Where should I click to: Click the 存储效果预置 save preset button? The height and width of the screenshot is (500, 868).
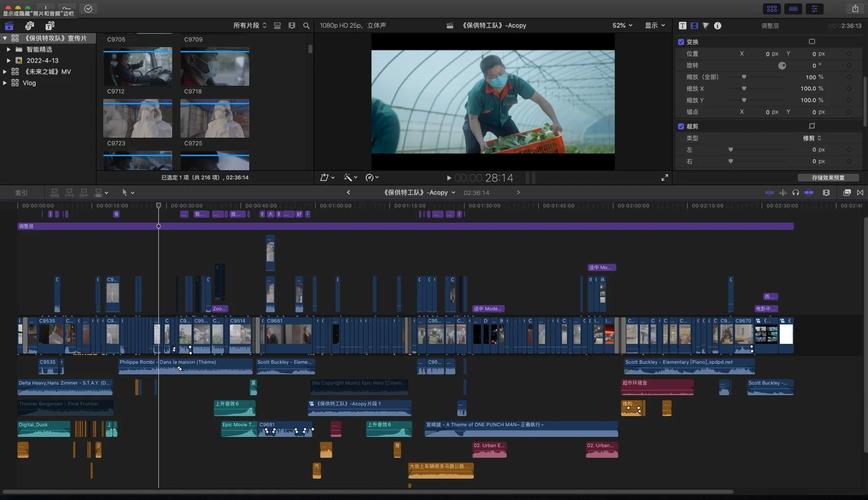pyautogui.click(x=828, y=178)
